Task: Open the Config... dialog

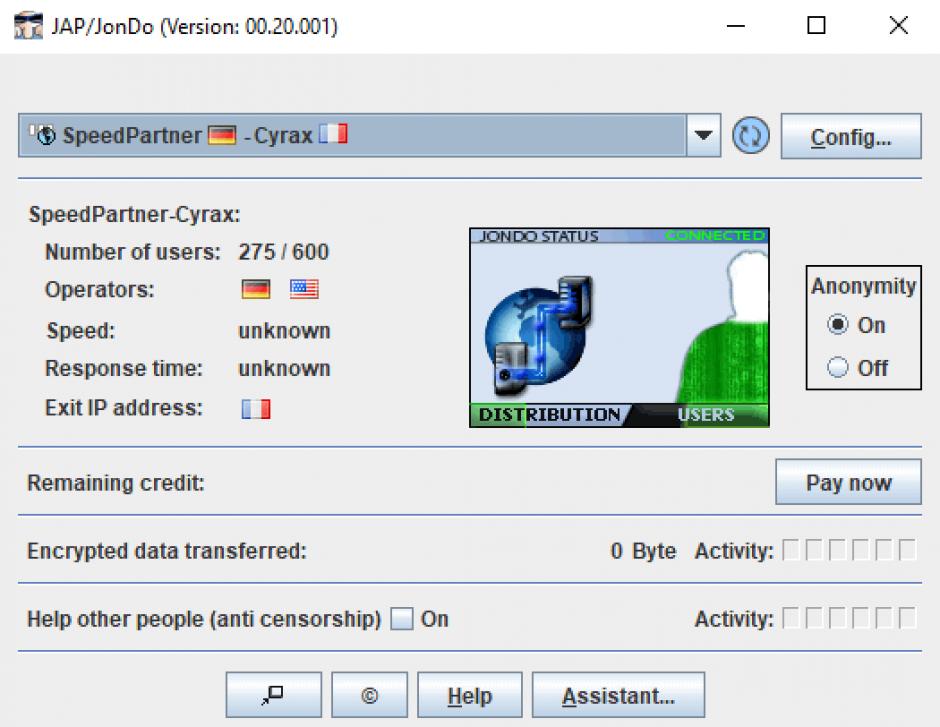Action: 851,136
